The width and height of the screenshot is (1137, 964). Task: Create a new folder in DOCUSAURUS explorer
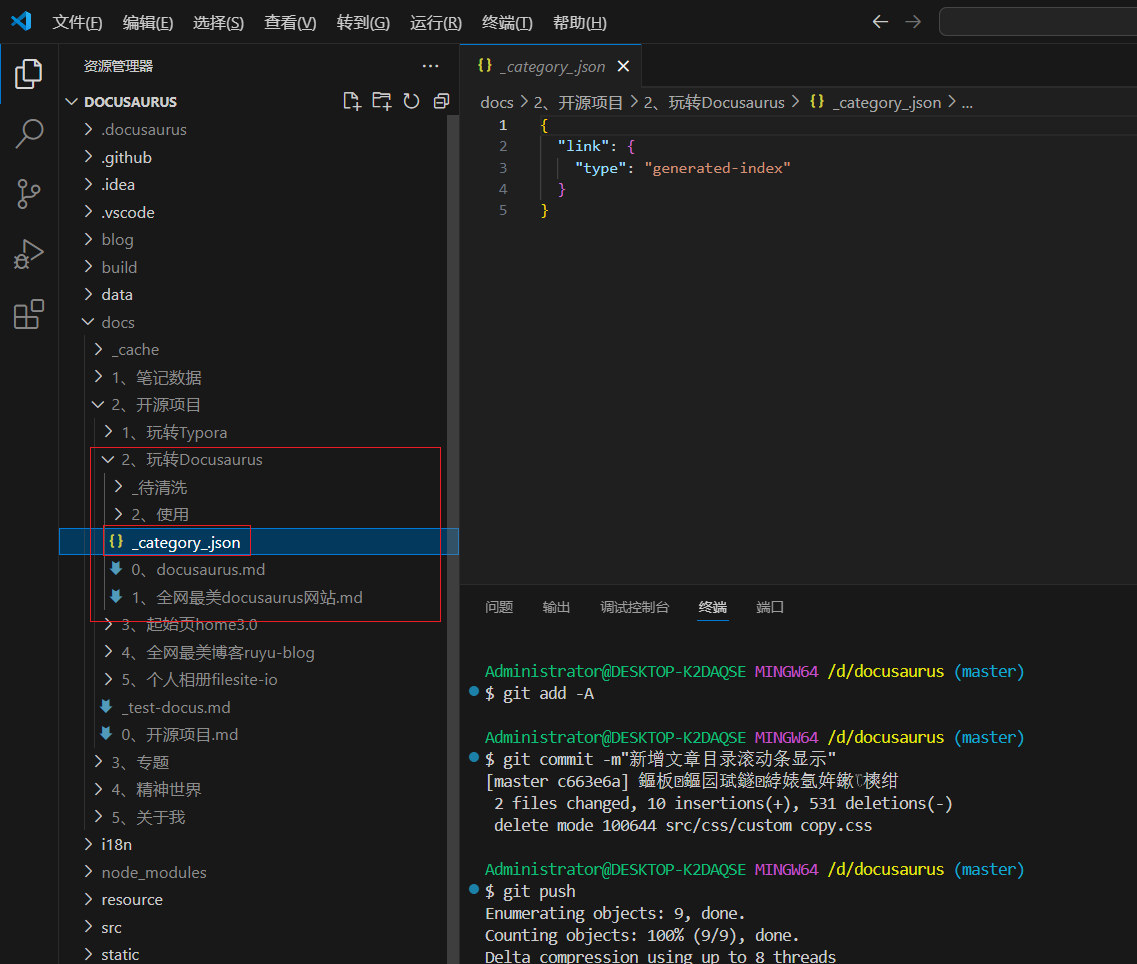pyautogui.click(x=381, y=102)
